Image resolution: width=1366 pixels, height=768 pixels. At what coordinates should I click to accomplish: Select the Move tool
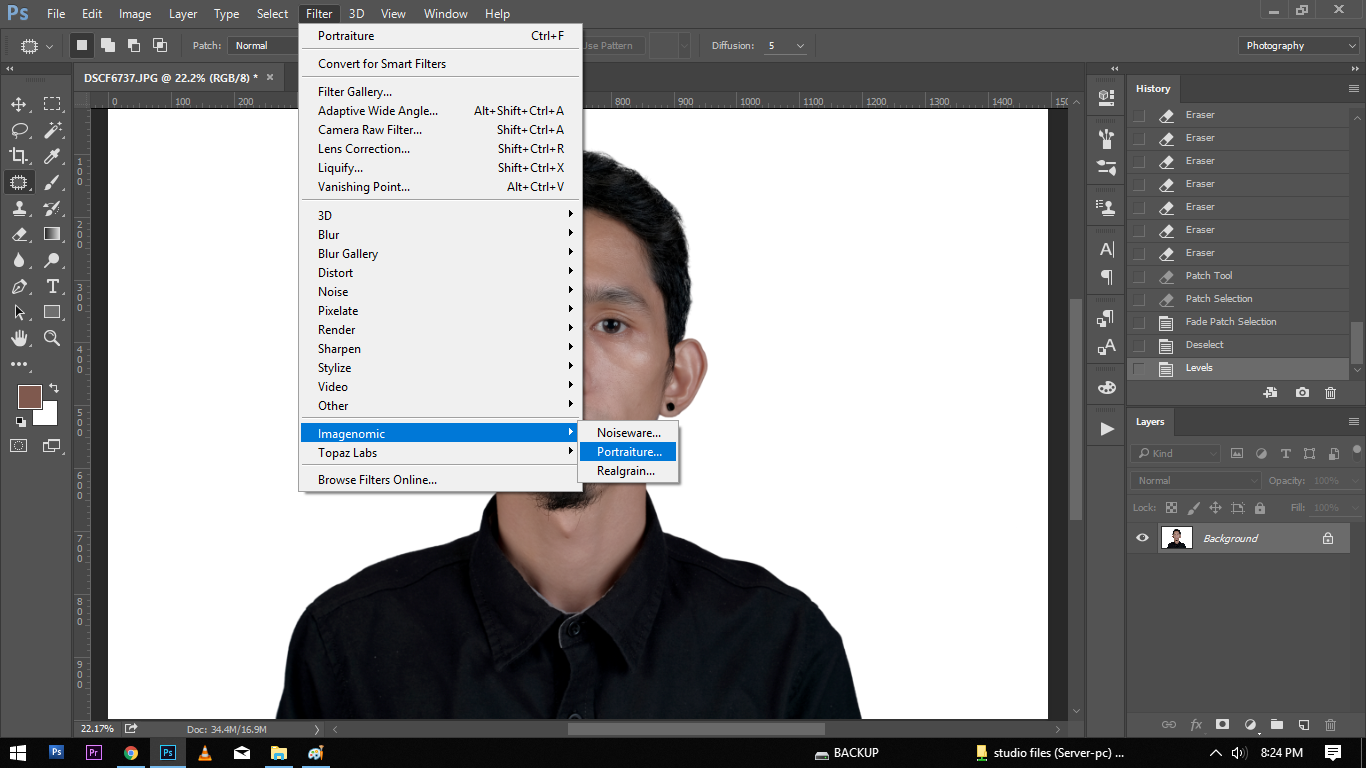19,104
